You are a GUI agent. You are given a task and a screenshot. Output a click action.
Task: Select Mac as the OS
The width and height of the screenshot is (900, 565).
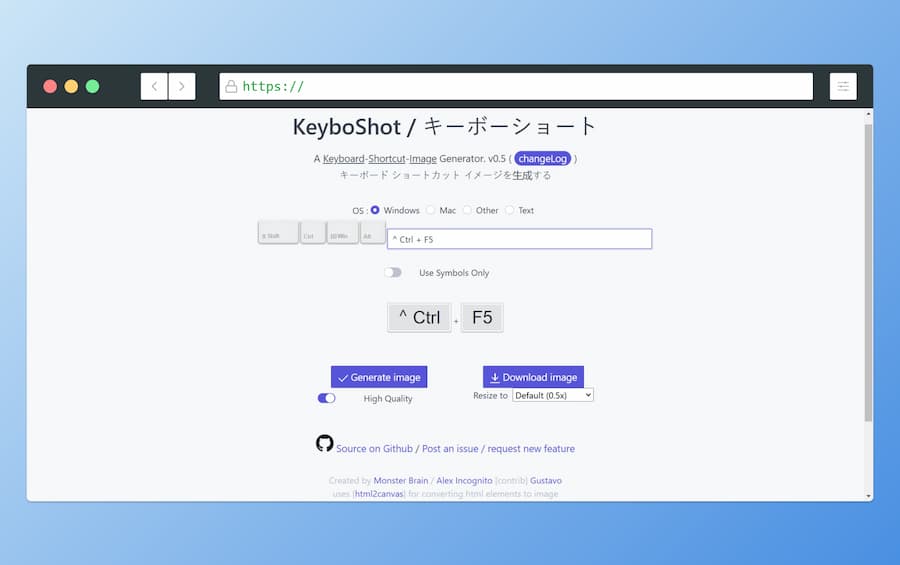(x=430, y=210)
